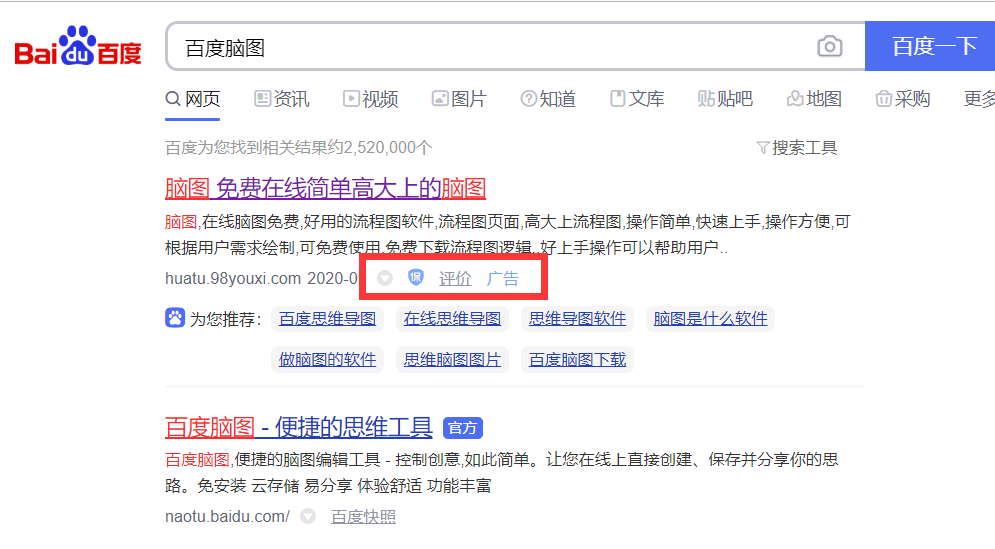
Task: Click the Baidu logo
Action: [x=78, y=47]
